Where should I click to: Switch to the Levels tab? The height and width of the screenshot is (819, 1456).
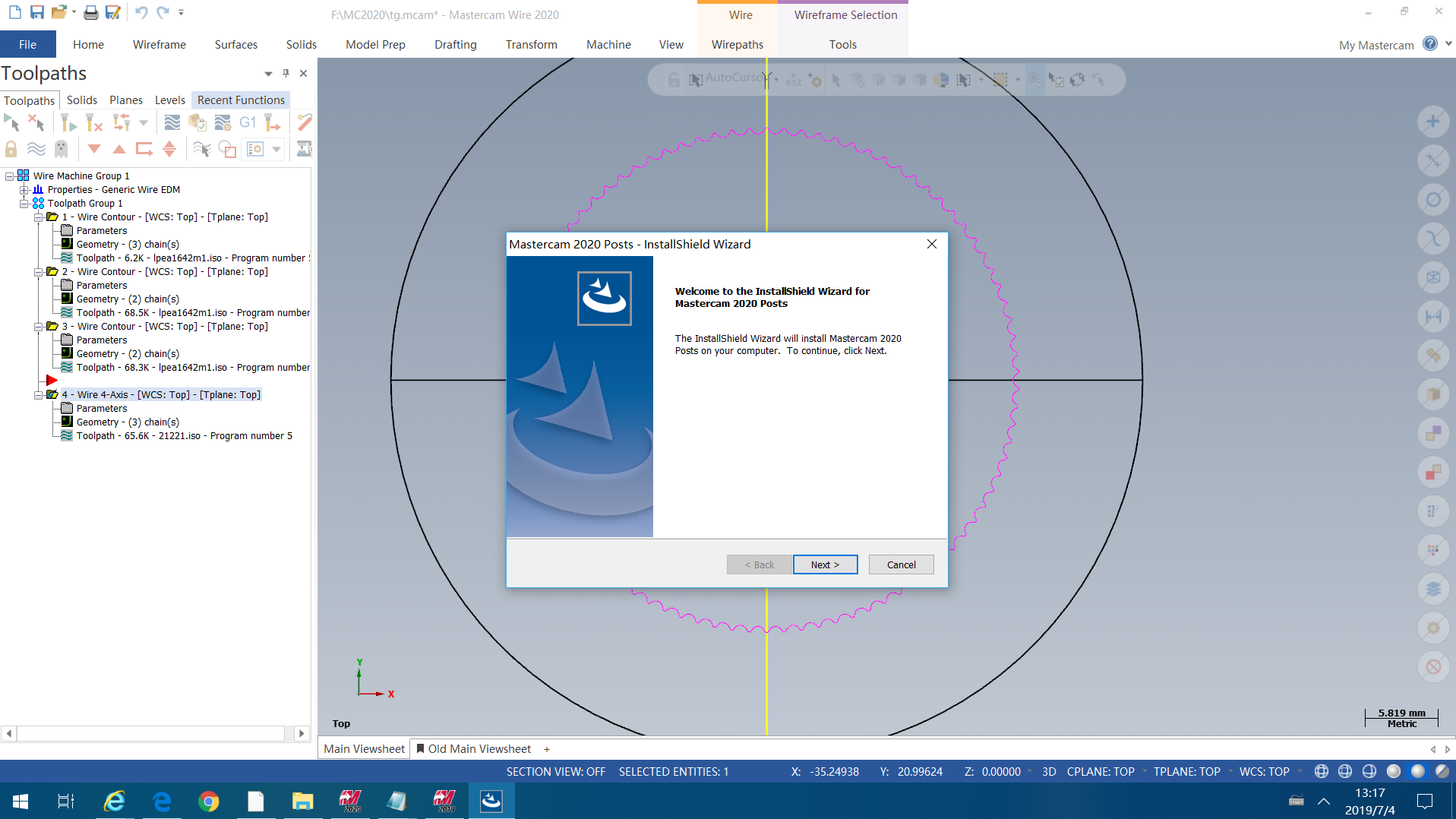click(170, 100)
